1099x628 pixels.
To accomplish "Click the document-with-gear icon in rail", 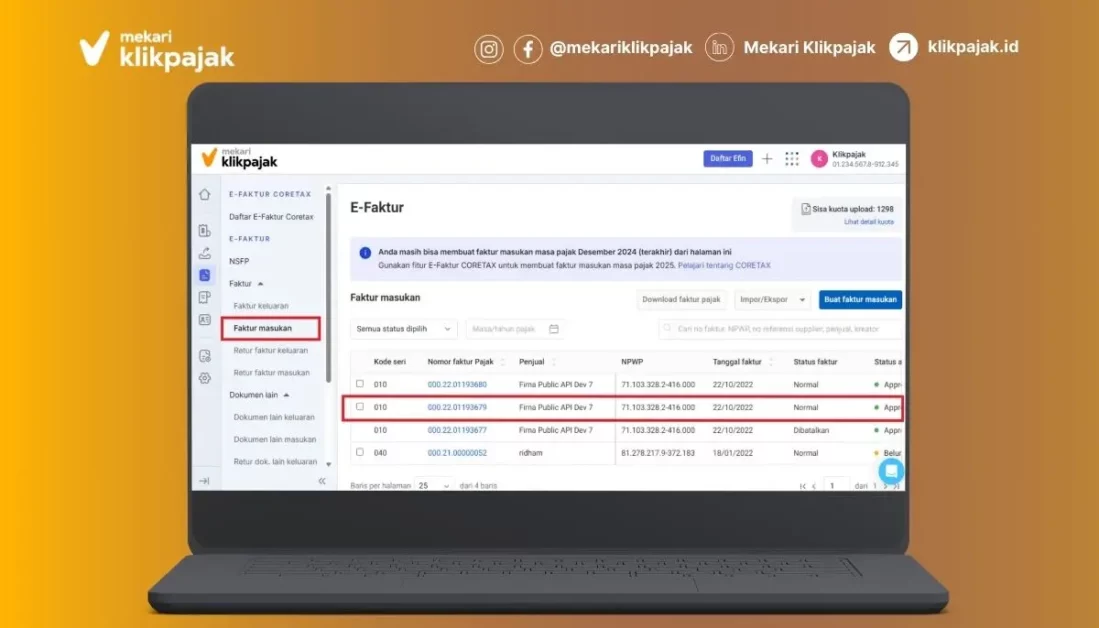I will point(205,356).
